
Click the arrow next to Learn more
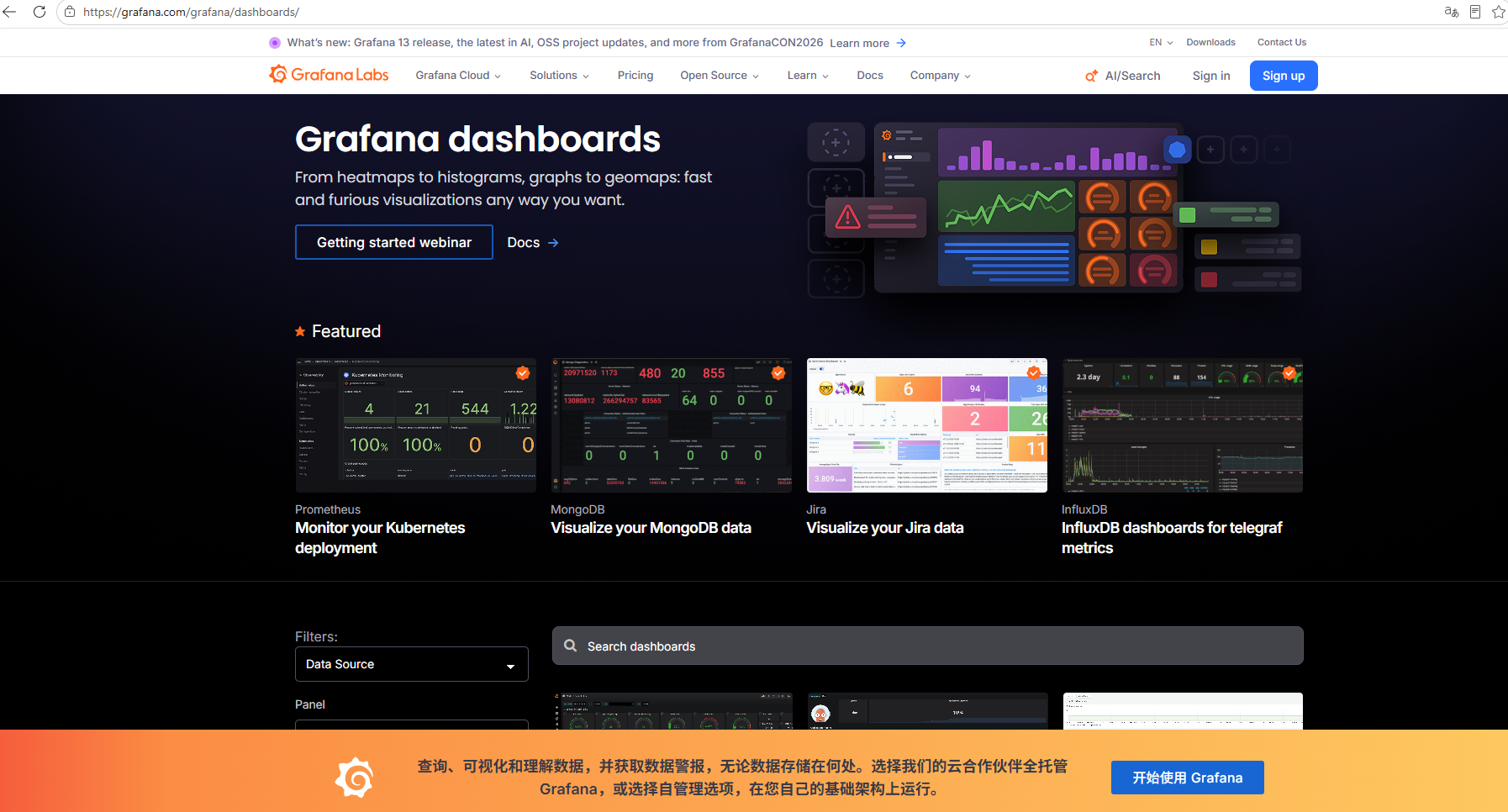pos(901,43)
